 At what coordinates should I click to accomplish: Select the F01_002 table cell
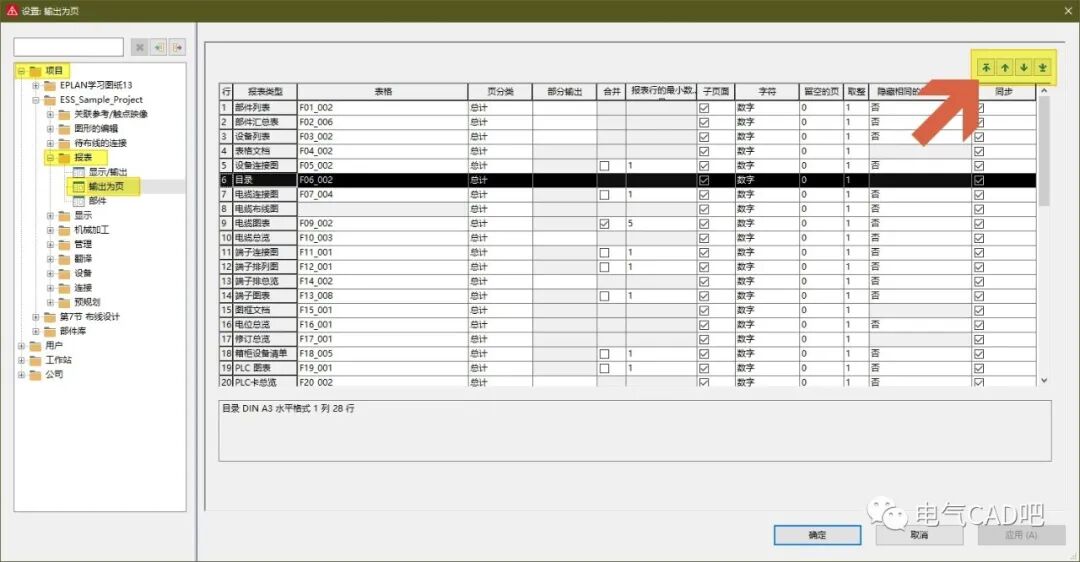(383, 108)
